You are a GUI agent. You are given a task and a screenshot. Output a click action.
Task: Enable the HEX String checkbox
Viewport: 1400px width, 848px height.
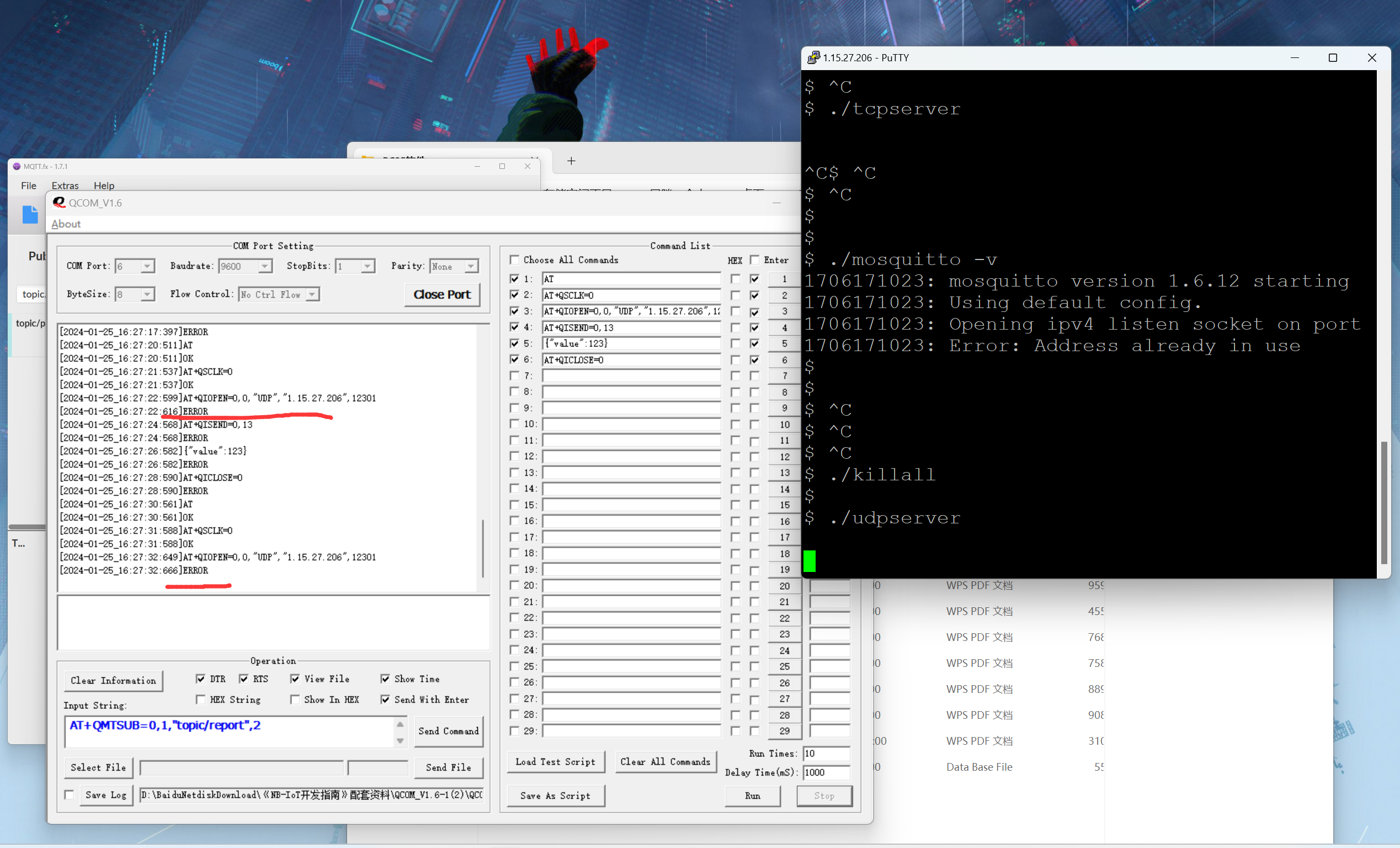point(200,699)
